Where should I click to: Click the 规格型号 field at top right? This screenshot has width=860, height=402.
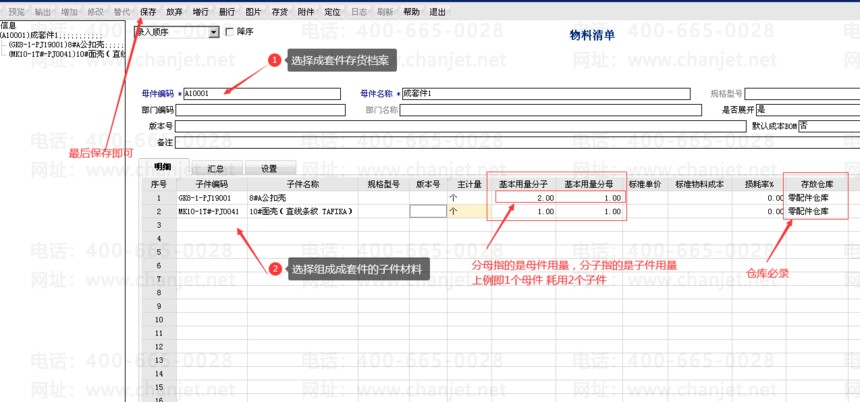[x=802, y=94]
